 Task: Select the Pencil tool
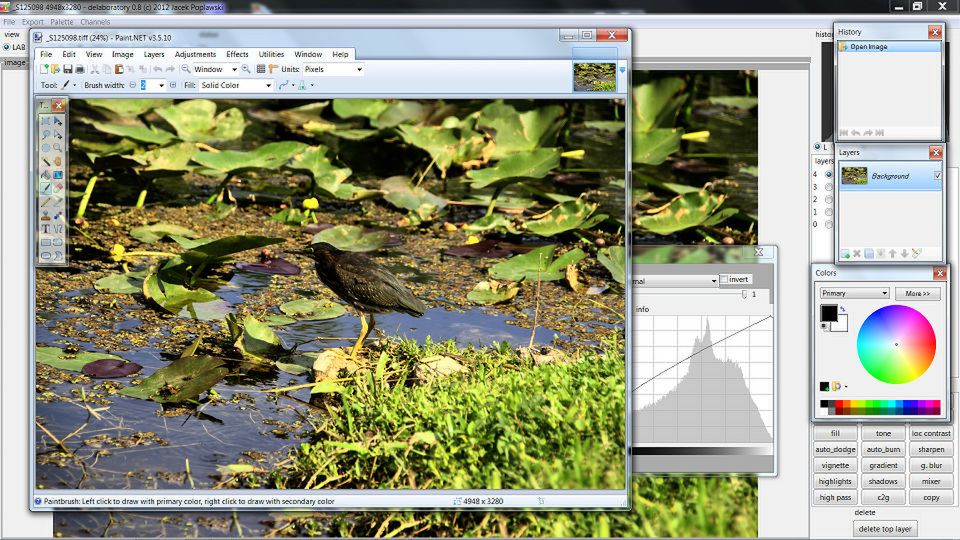46,201
